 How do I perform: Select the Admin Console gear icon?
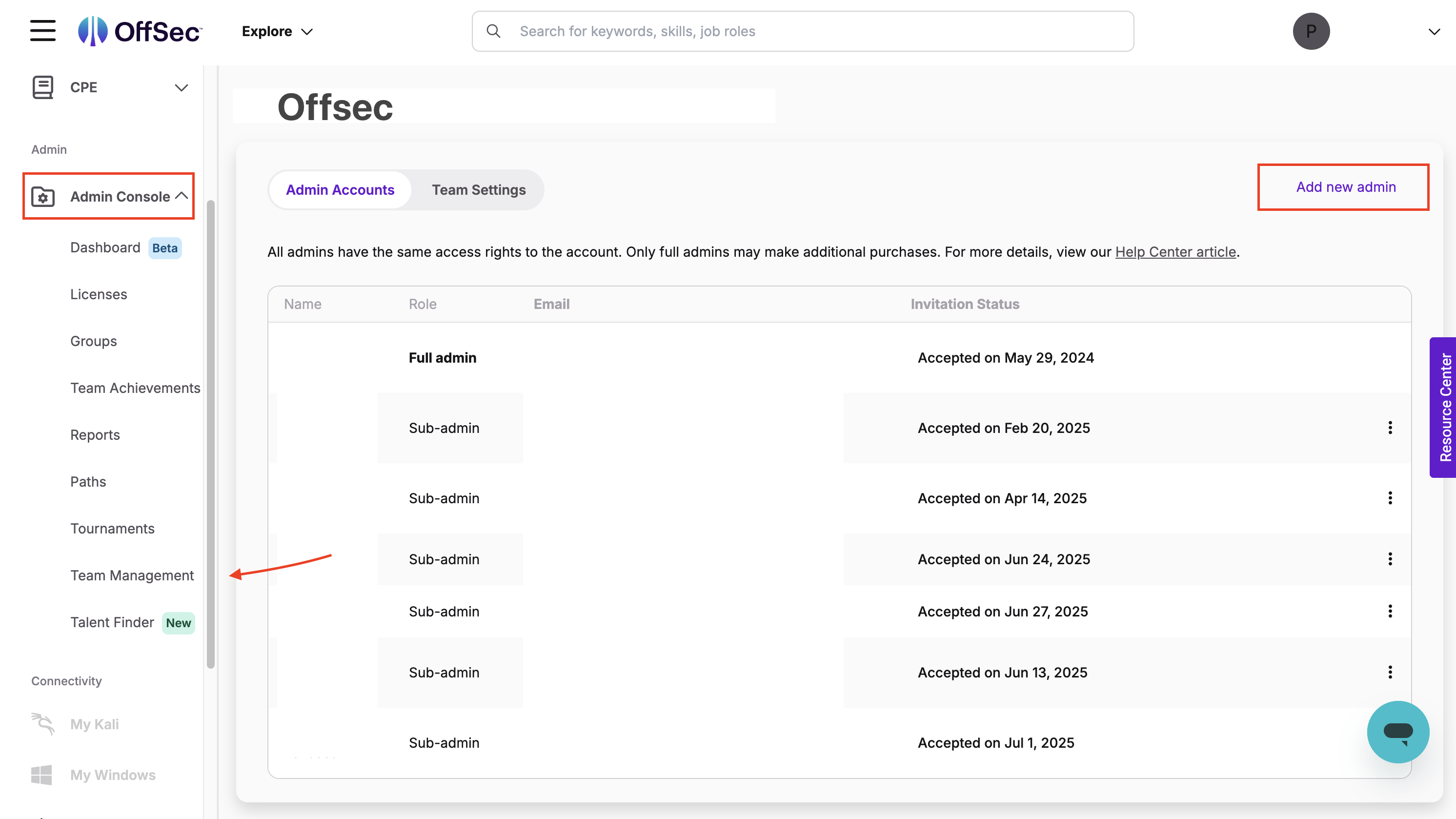click(43, 196)
